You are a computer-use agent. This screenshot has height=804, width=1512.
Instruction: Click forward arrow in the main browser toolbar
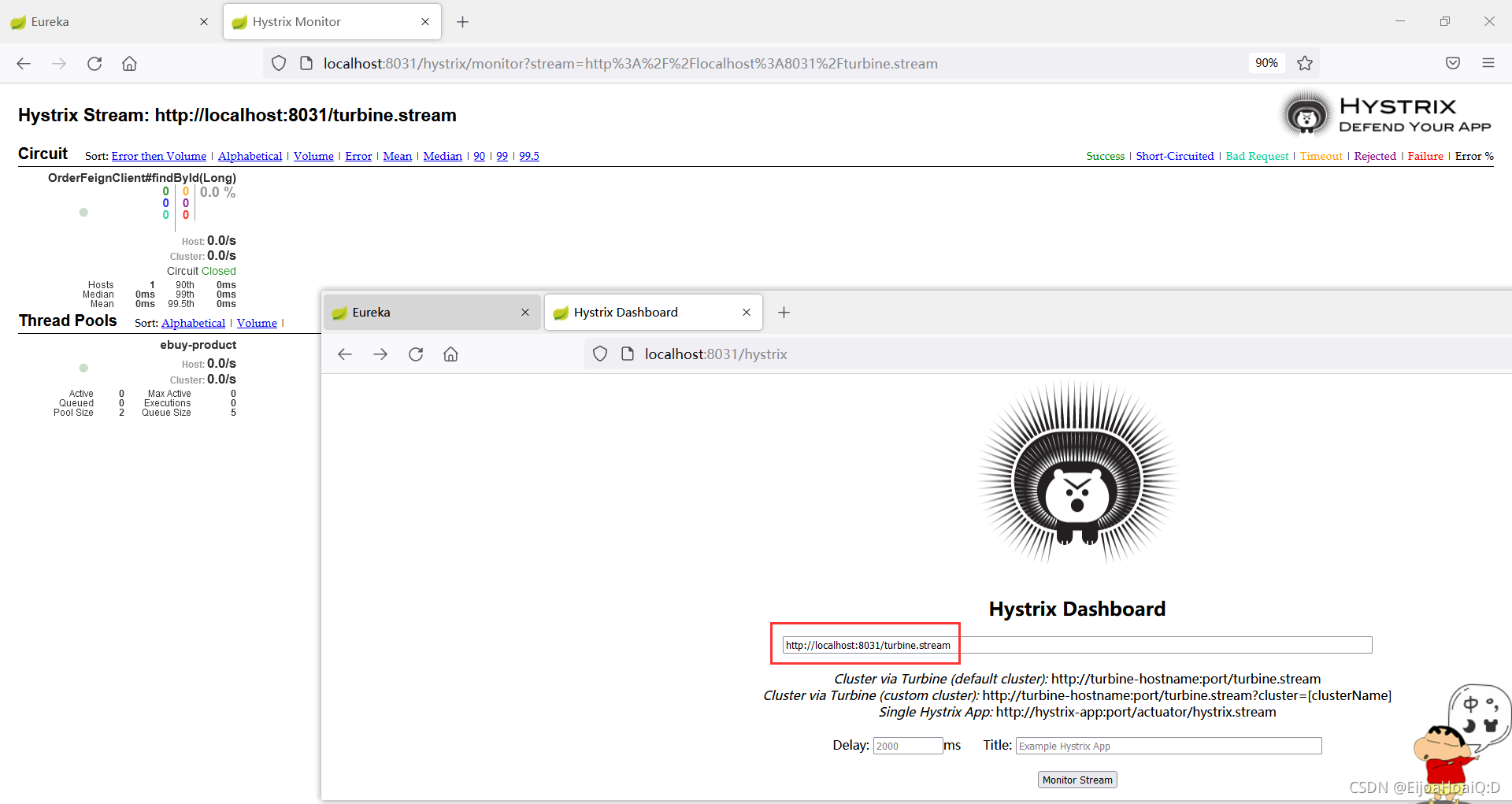point(59,64)
